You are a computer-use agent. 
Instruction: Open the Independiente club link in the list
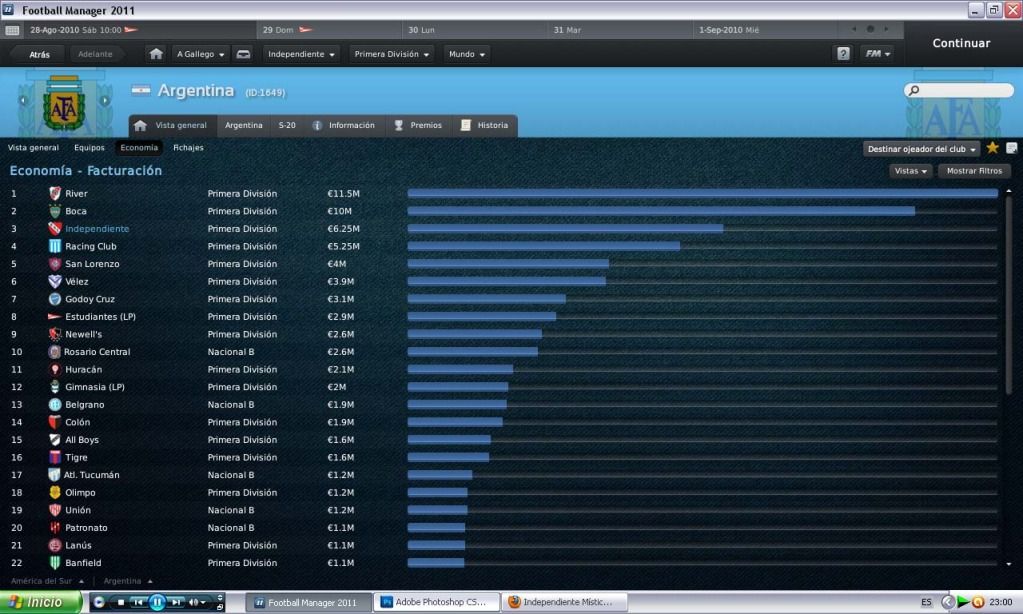pos(97,229)
